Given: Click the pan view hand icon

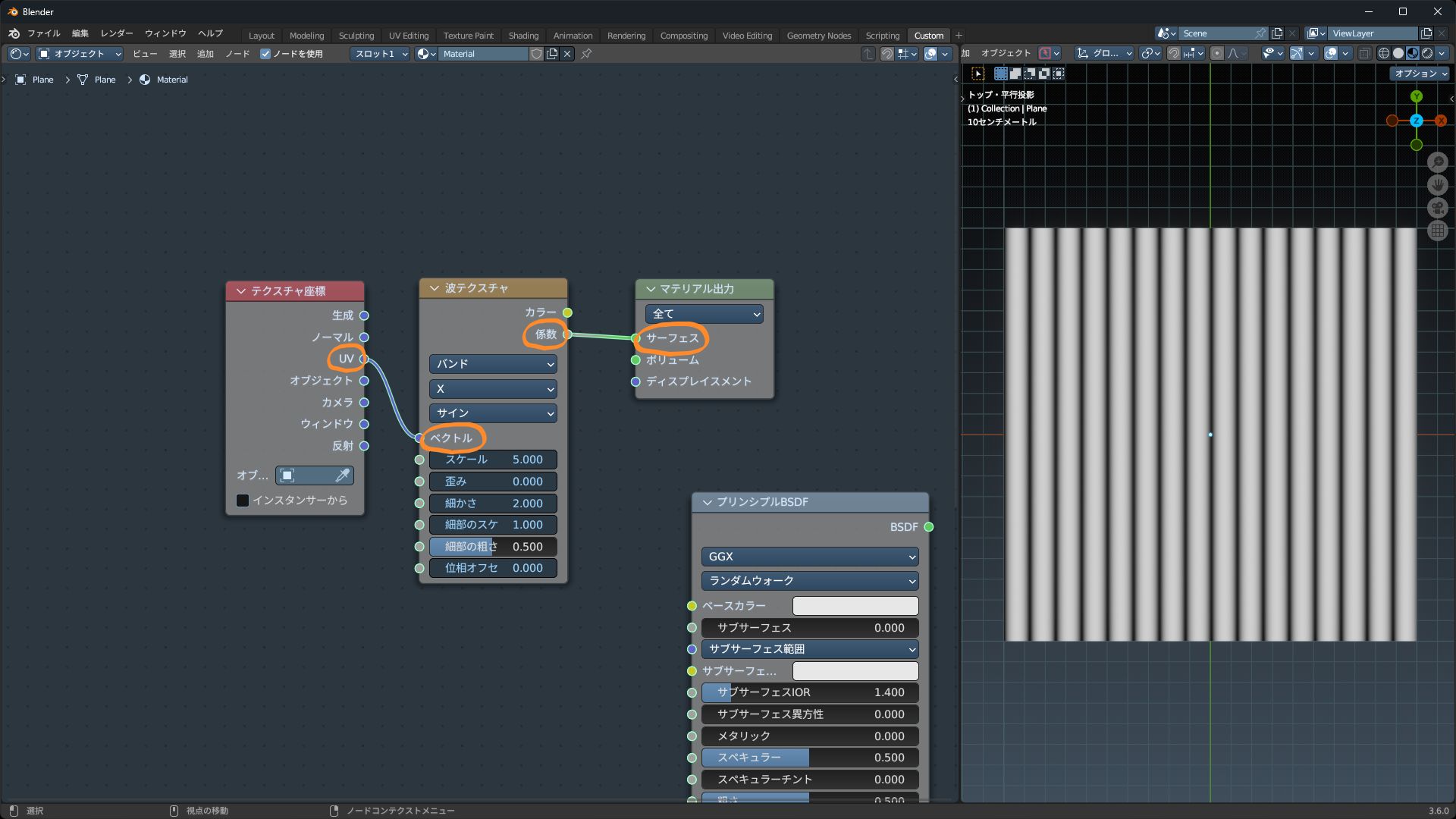Looking at the screenshot, I should point(1437,185).
